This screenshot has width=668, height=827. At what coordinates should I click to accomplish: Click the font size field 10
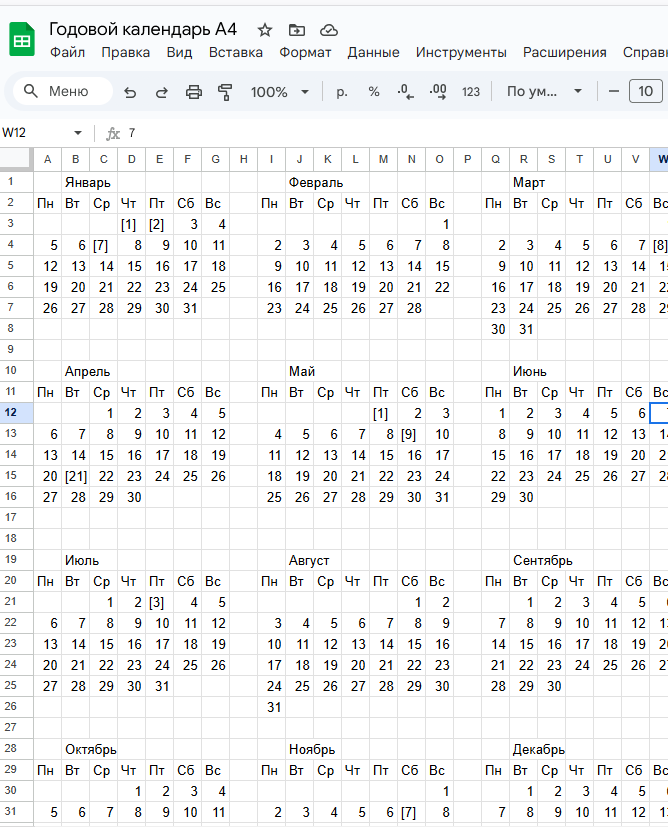coord(645,91)
